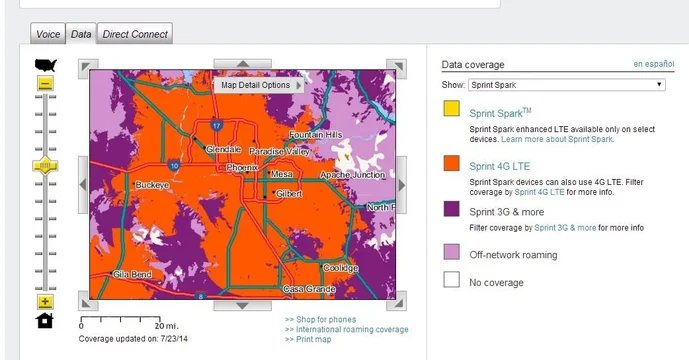
Task: Click the white No coverage swatch
Action: (x=451, y=279)
